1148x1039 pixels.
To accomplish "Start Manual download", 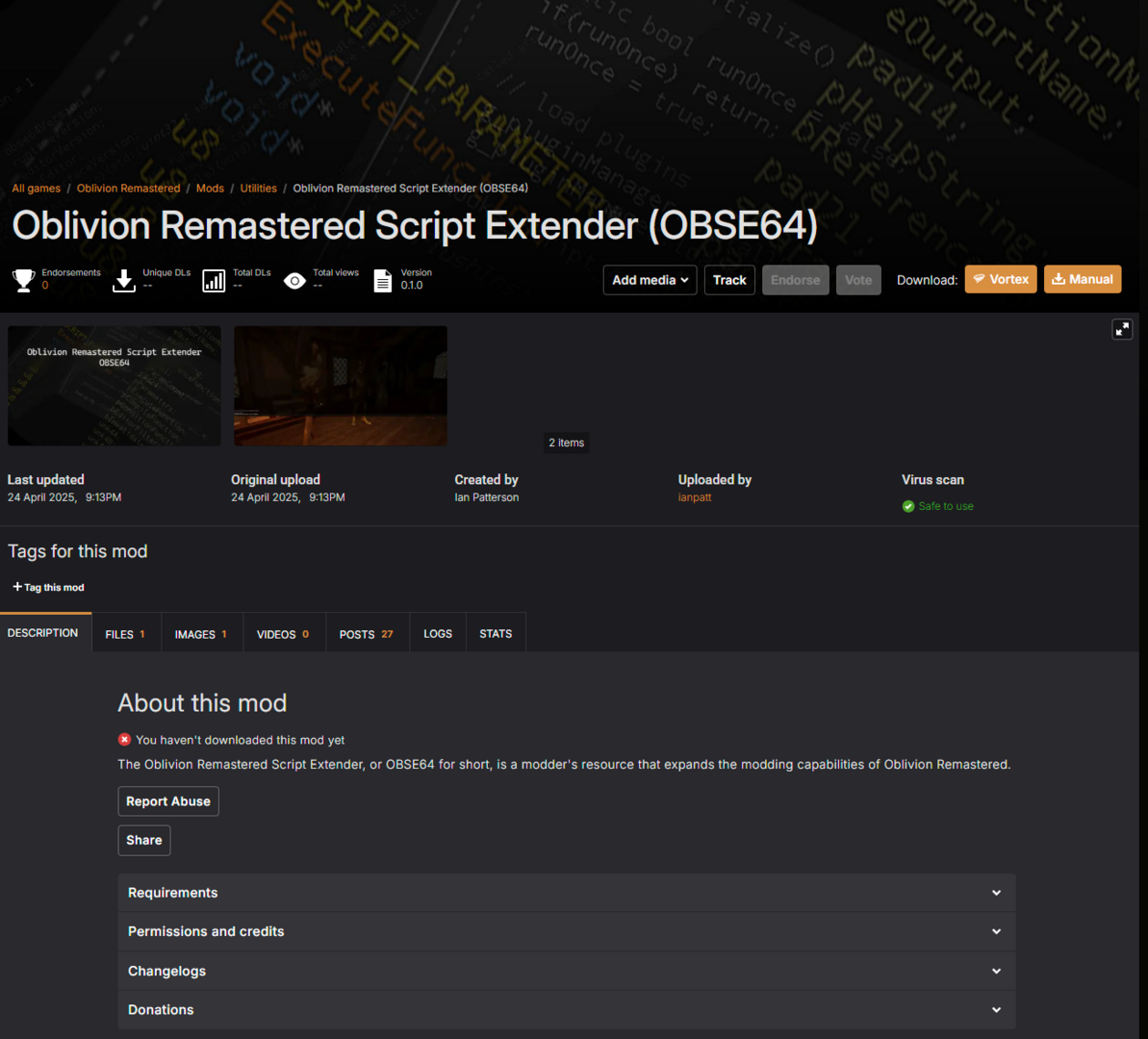I will tap(1083, 279).
